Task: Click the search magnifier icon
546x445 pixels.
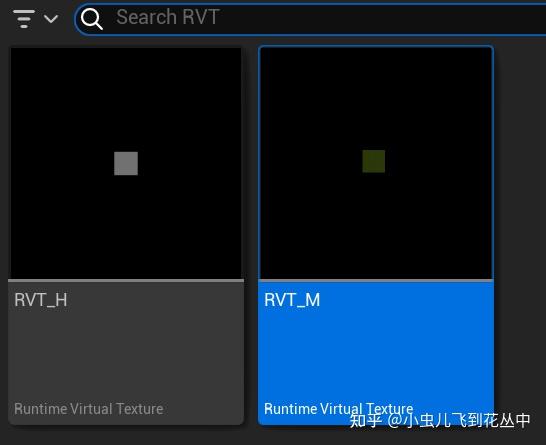Action: (92, 19)
